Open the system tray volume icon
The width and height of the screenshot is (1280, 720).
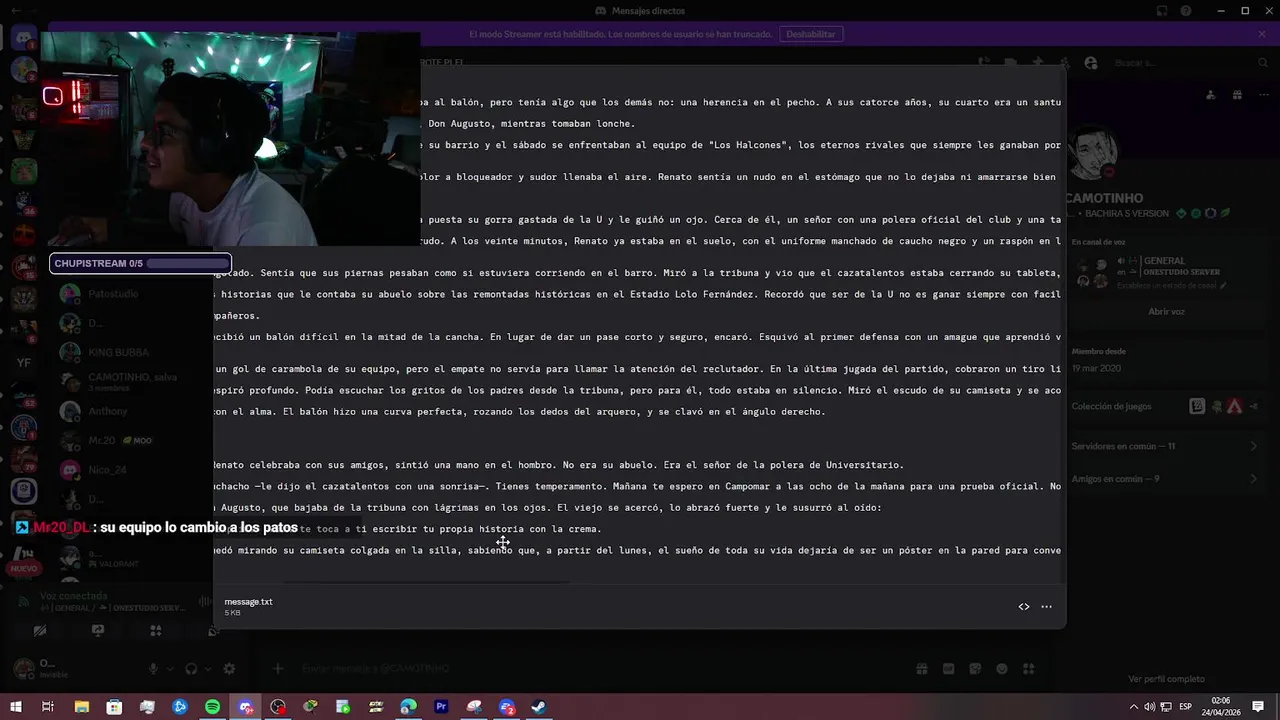[x=1149, y=707]
